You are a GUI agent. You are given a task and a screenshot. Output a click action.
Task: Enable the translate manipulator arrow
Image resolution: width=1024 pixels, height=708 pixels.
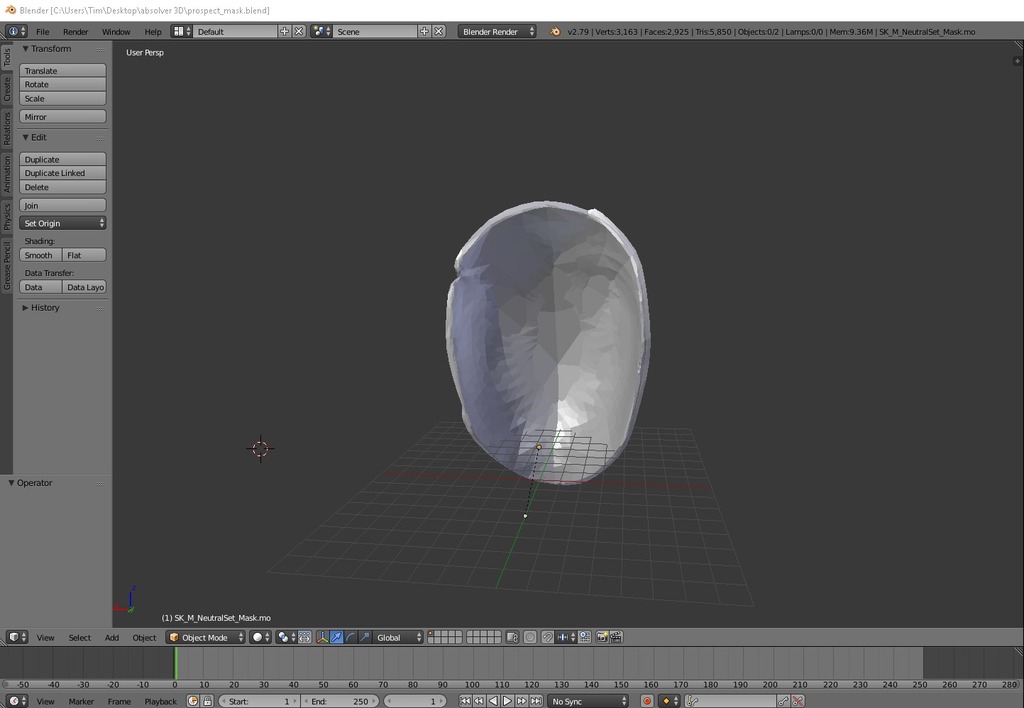[336, 637]
